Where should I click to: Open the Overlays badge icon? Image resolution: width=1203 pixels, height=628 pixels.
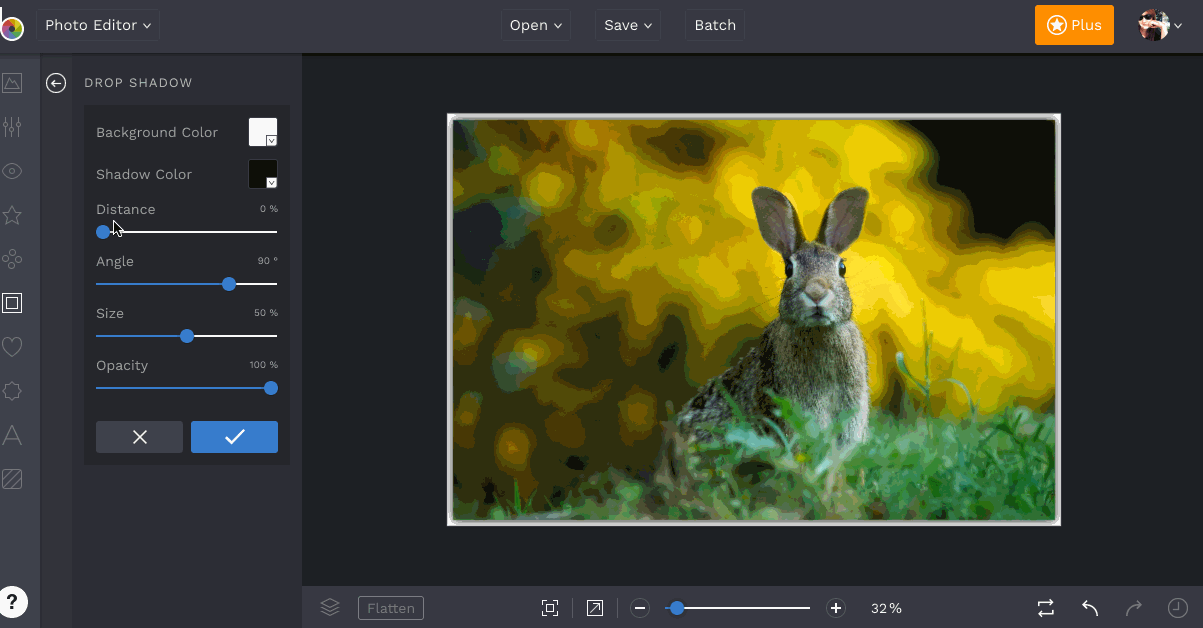(12, 391)
